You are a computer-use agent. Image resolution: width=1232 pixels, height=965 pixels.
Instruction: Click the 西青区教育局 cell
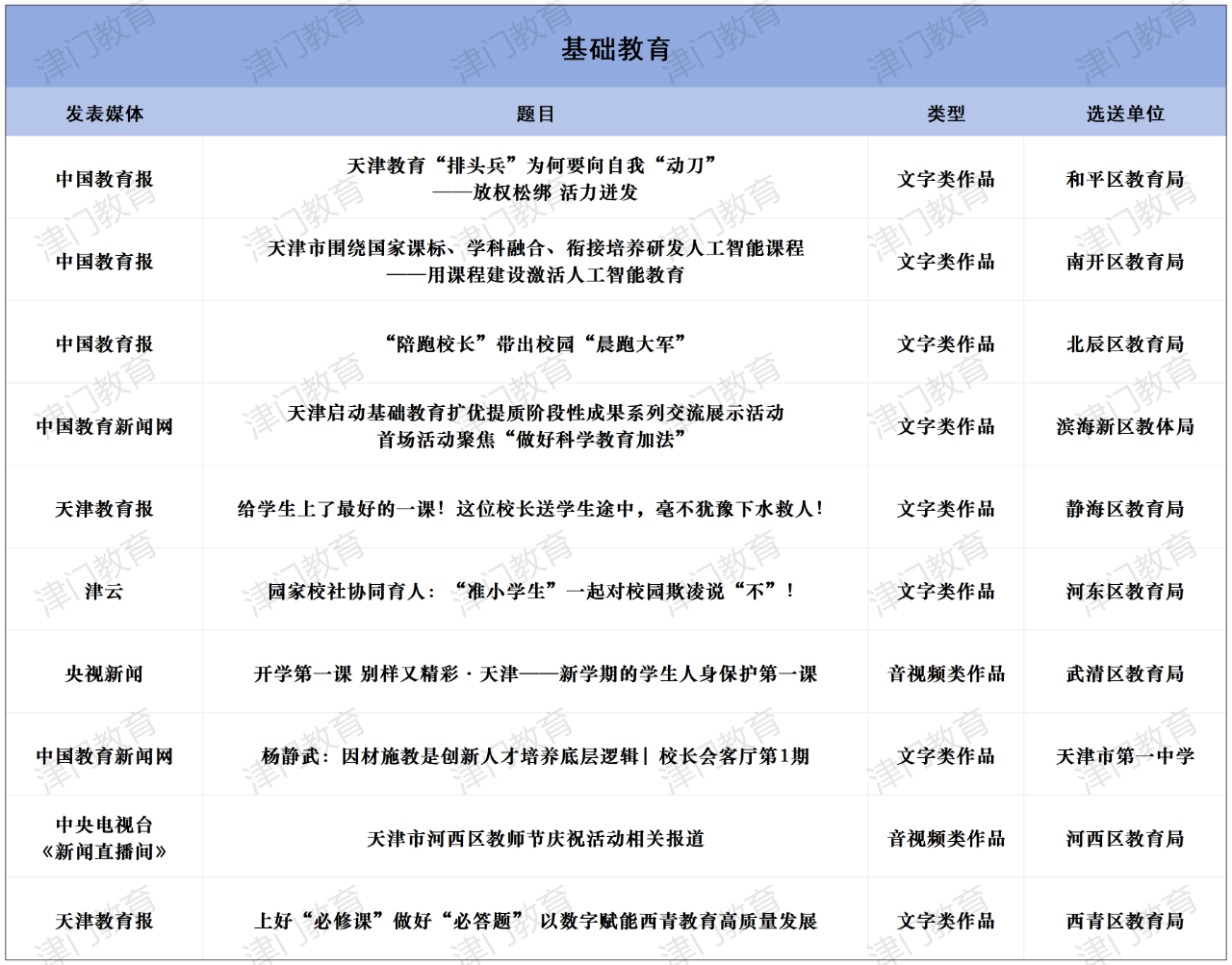1125,922
